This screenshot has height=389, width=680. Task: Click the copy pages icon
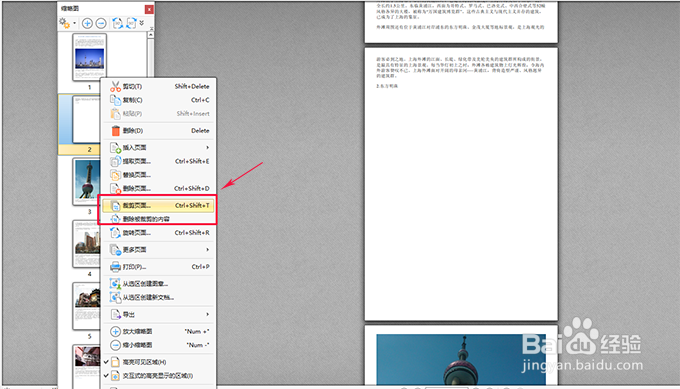[x=115, y=100]
